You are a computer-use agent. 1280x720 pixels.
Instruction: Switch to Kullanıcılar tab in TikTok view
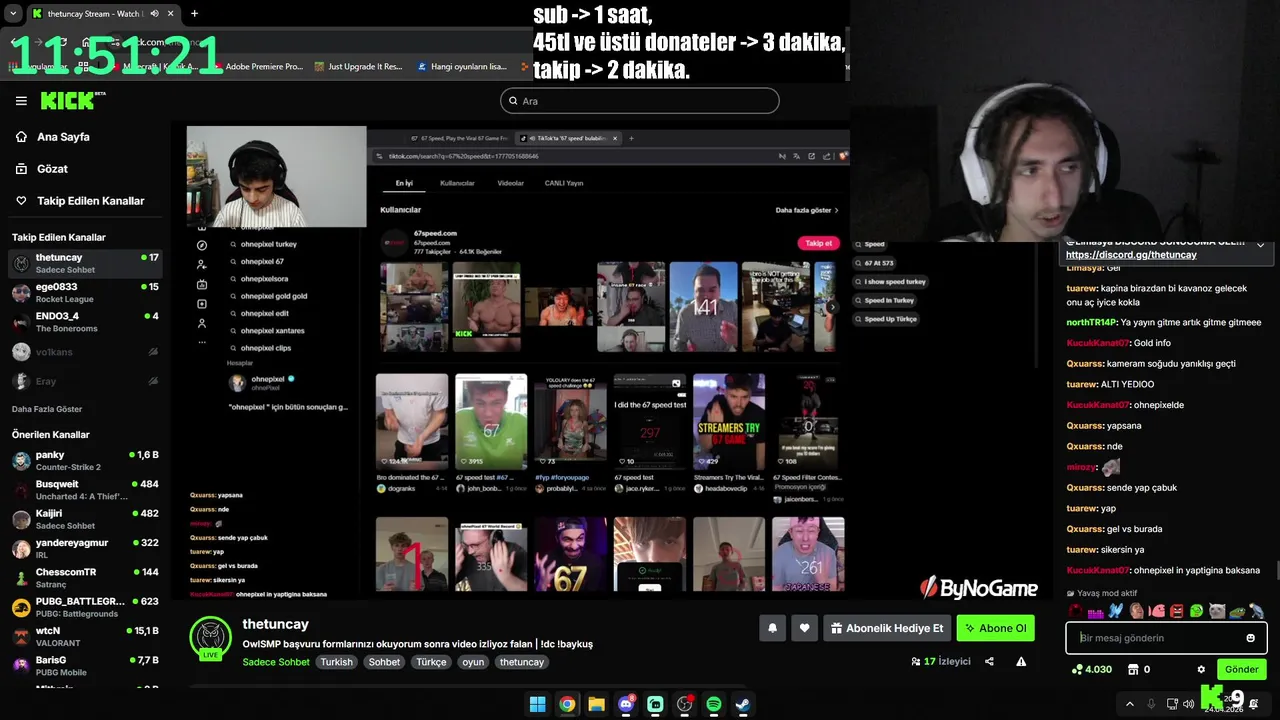point(457,183)
